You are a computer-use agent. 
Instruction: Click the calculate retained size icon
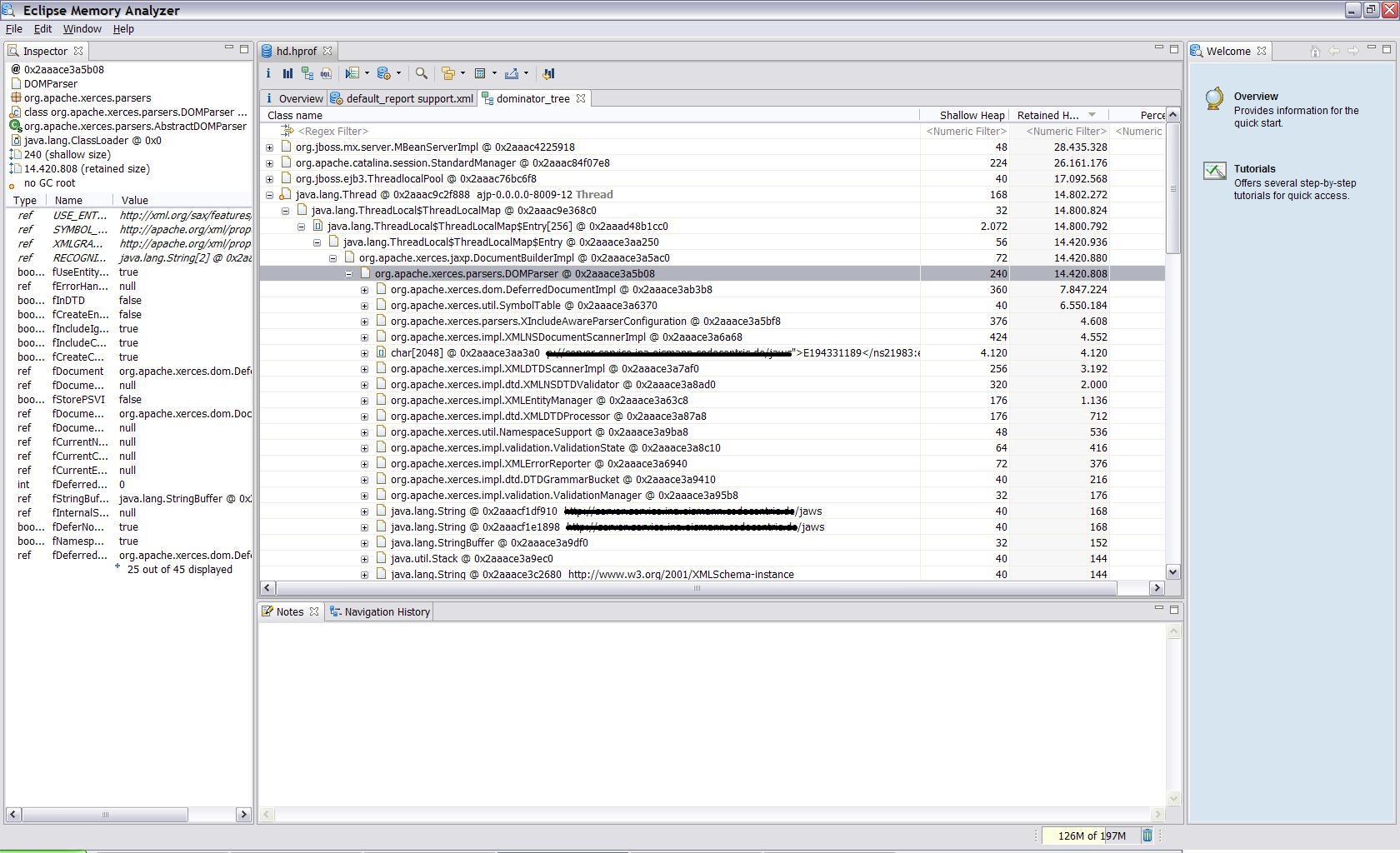click(480, 73)
